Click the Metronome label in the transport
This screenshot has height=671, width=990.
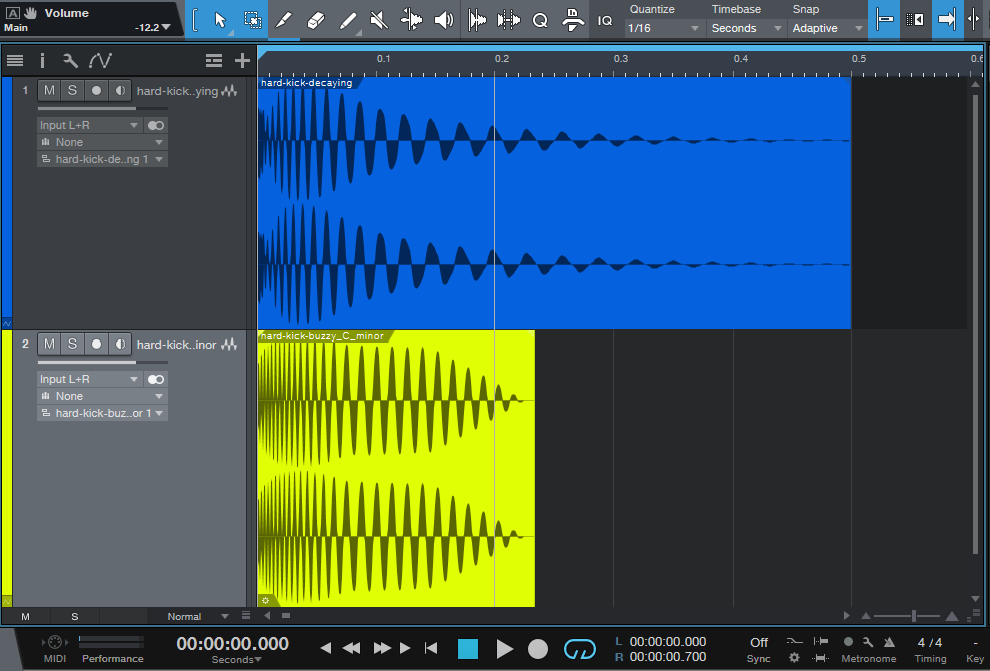[868, 658]
